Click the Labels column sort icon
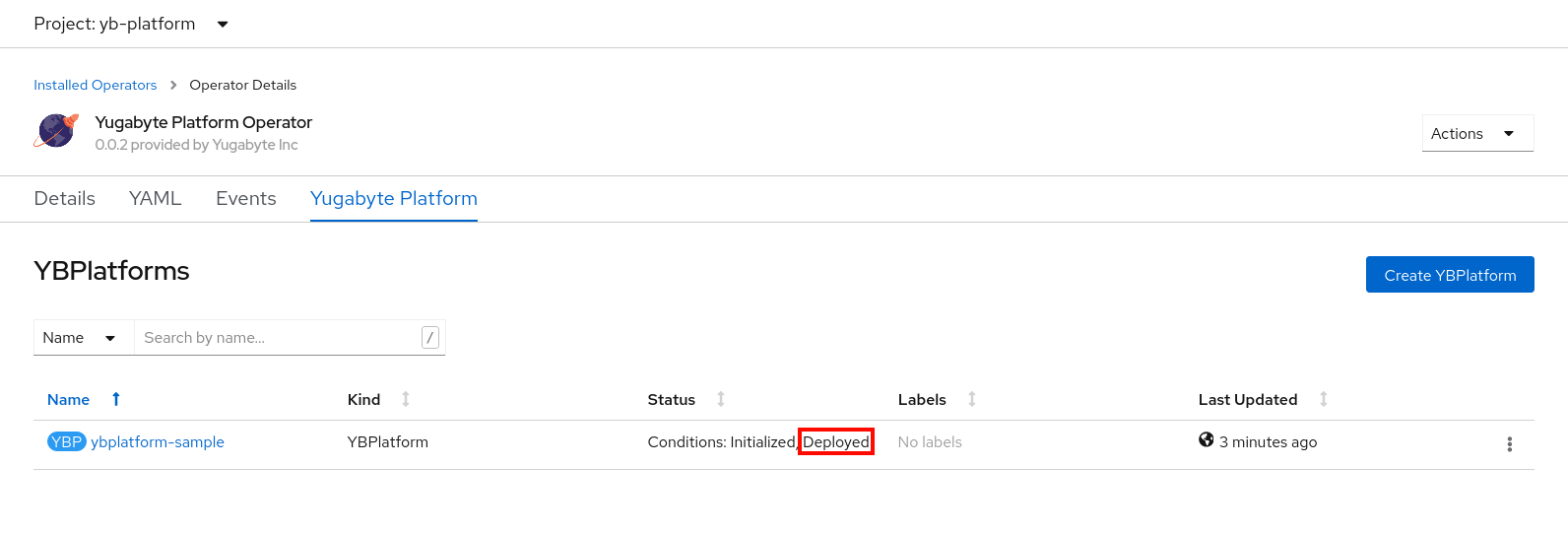This screenshot has height=533, width=1568. tap(972, 399)
